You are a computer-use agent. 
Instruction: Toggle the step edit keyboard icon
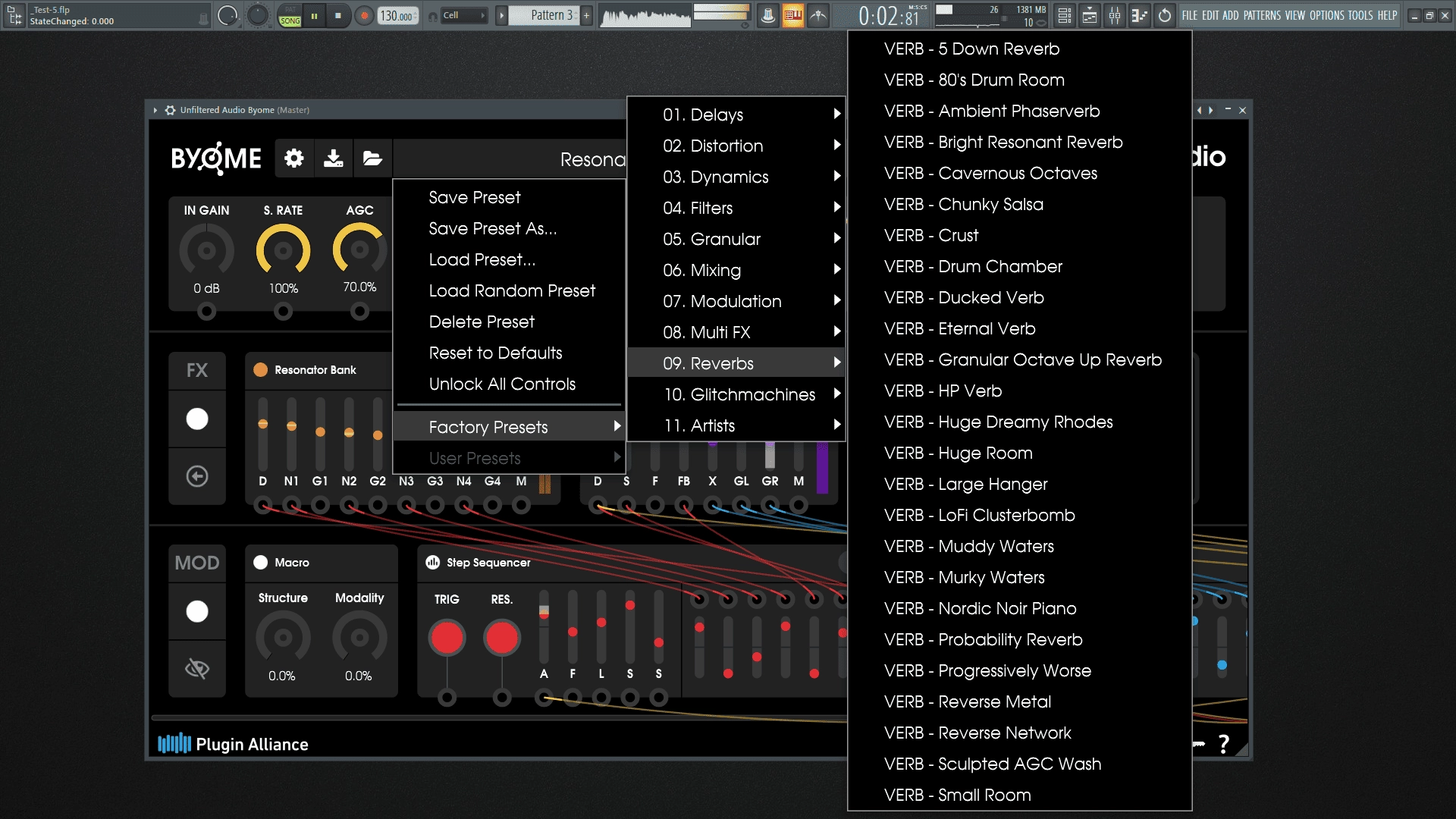(792, 15)
